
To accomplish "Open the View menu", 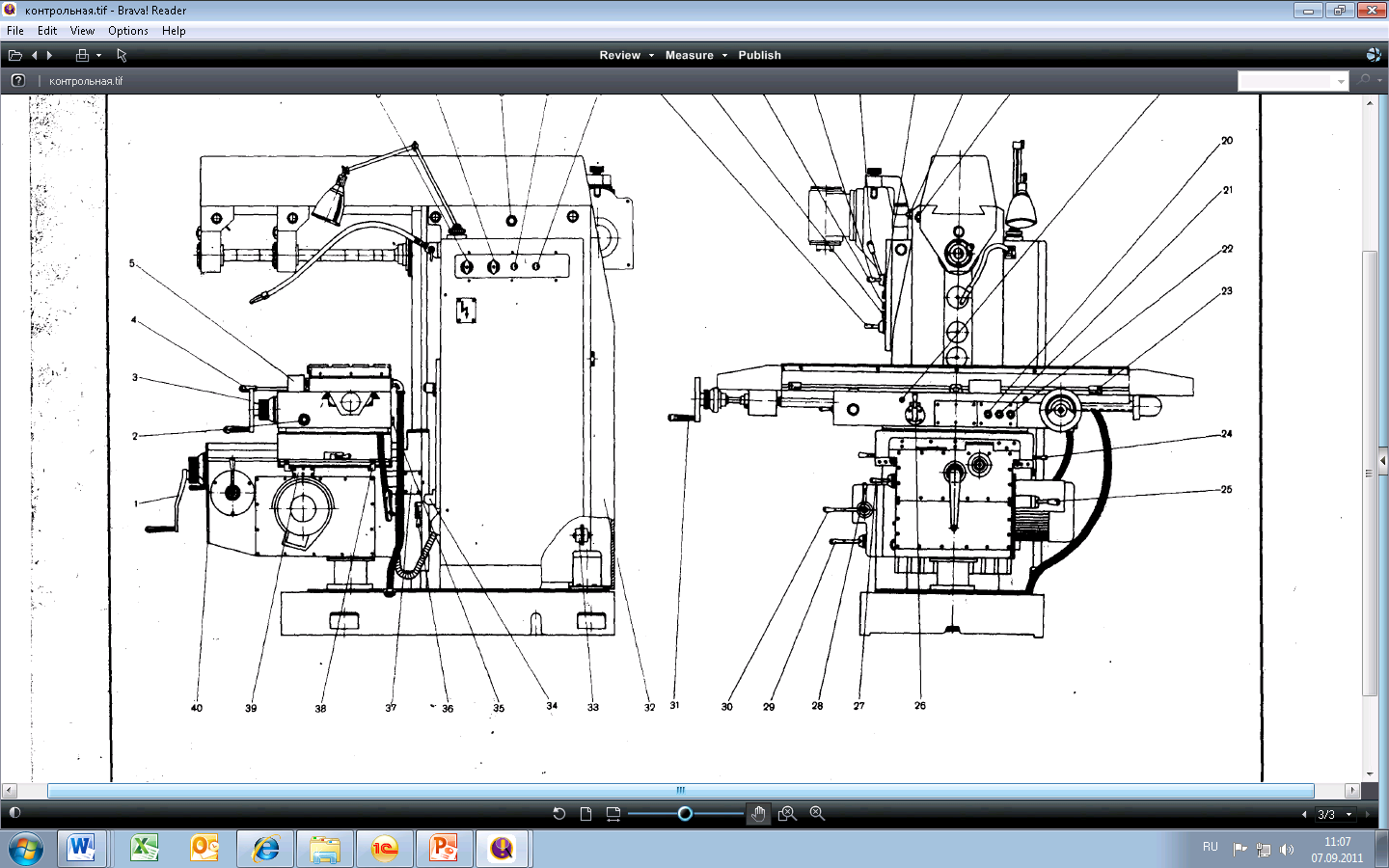I will (82, 31).
